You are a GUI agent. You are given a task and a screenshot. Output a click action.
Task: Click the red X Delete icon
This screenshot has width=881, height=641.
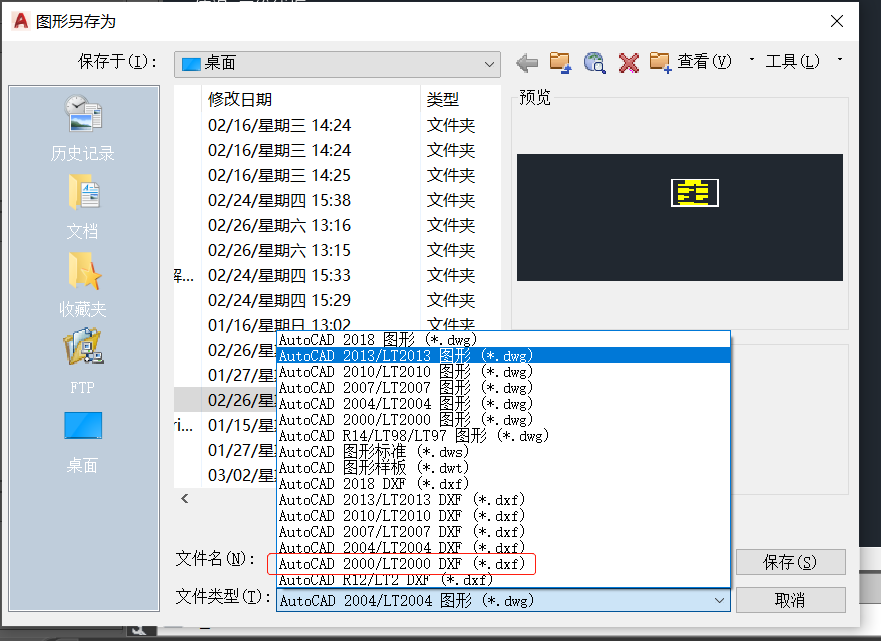click(629, 63)
